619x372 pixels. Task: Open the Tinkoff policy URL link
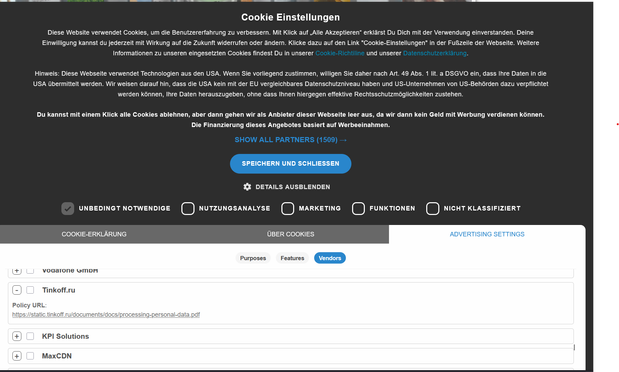coord(106,315)
